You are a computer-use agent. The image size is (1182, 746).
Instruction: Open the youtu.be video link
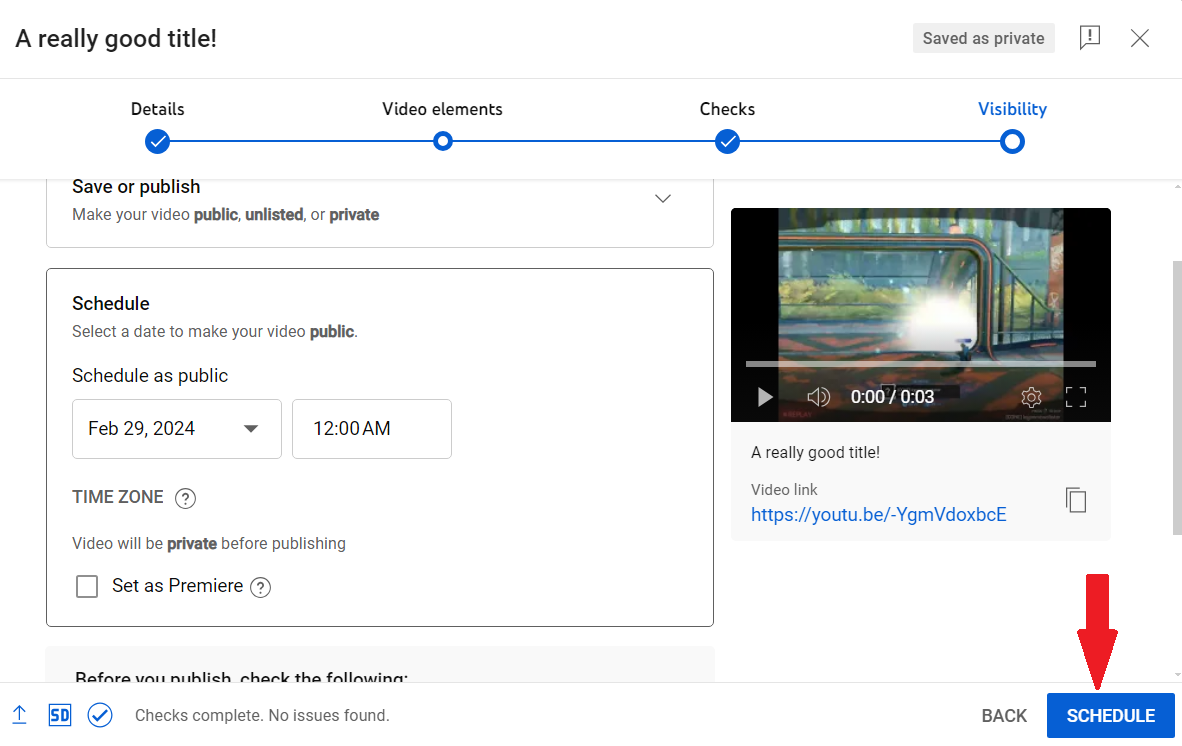tap(878, 514)
